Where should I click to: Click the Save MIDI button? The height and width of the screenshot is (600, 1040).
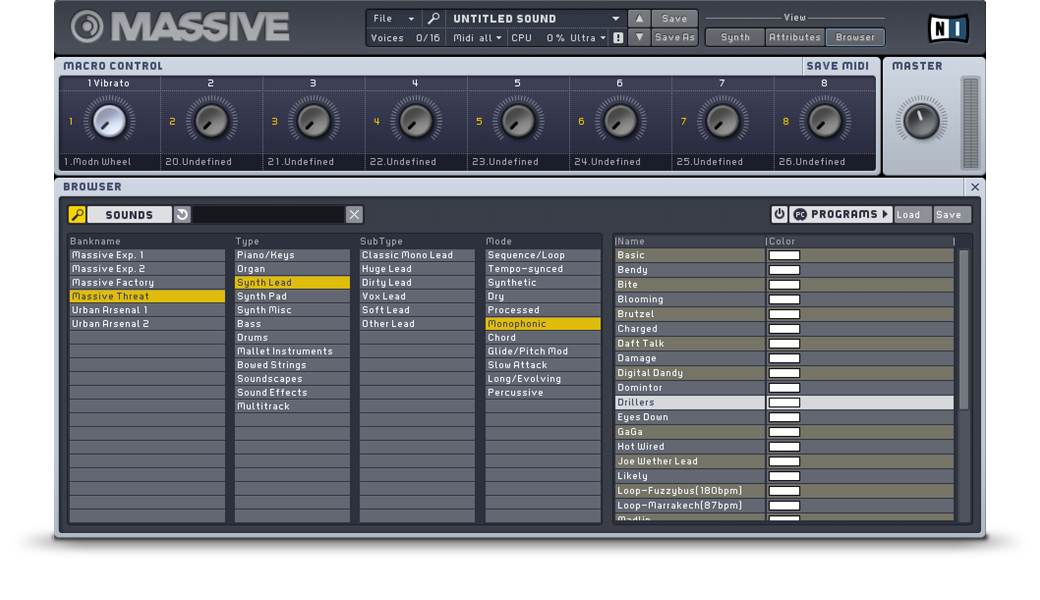click(x=838, y=66)
